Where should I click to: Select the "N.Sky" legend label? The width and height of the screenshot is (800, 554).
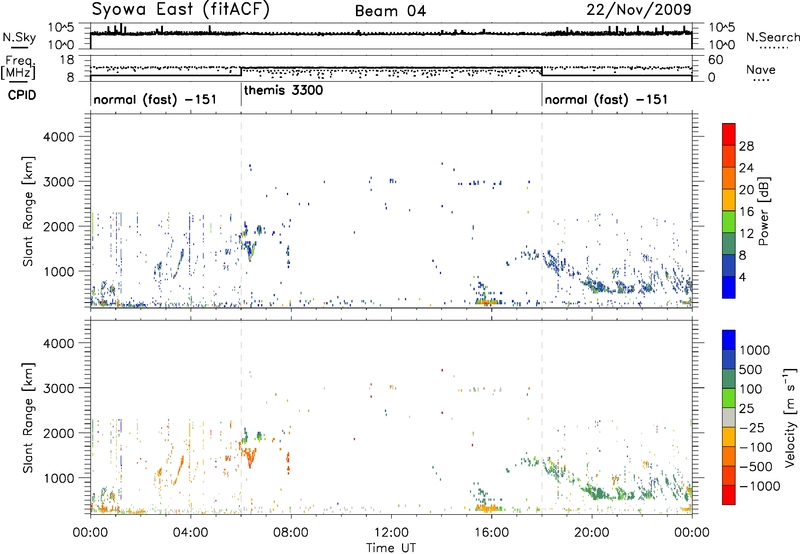pos(19,38)
